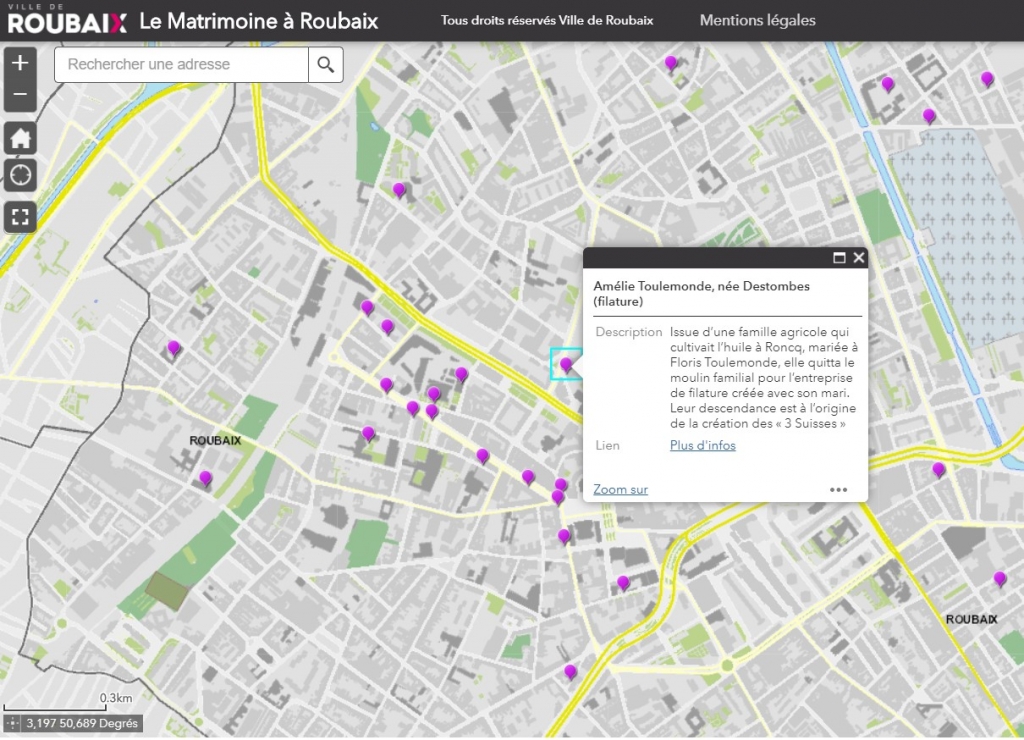
Task: Click 'Le Matrimoine à Roubaix' title
Action: [x=259, y=21]
